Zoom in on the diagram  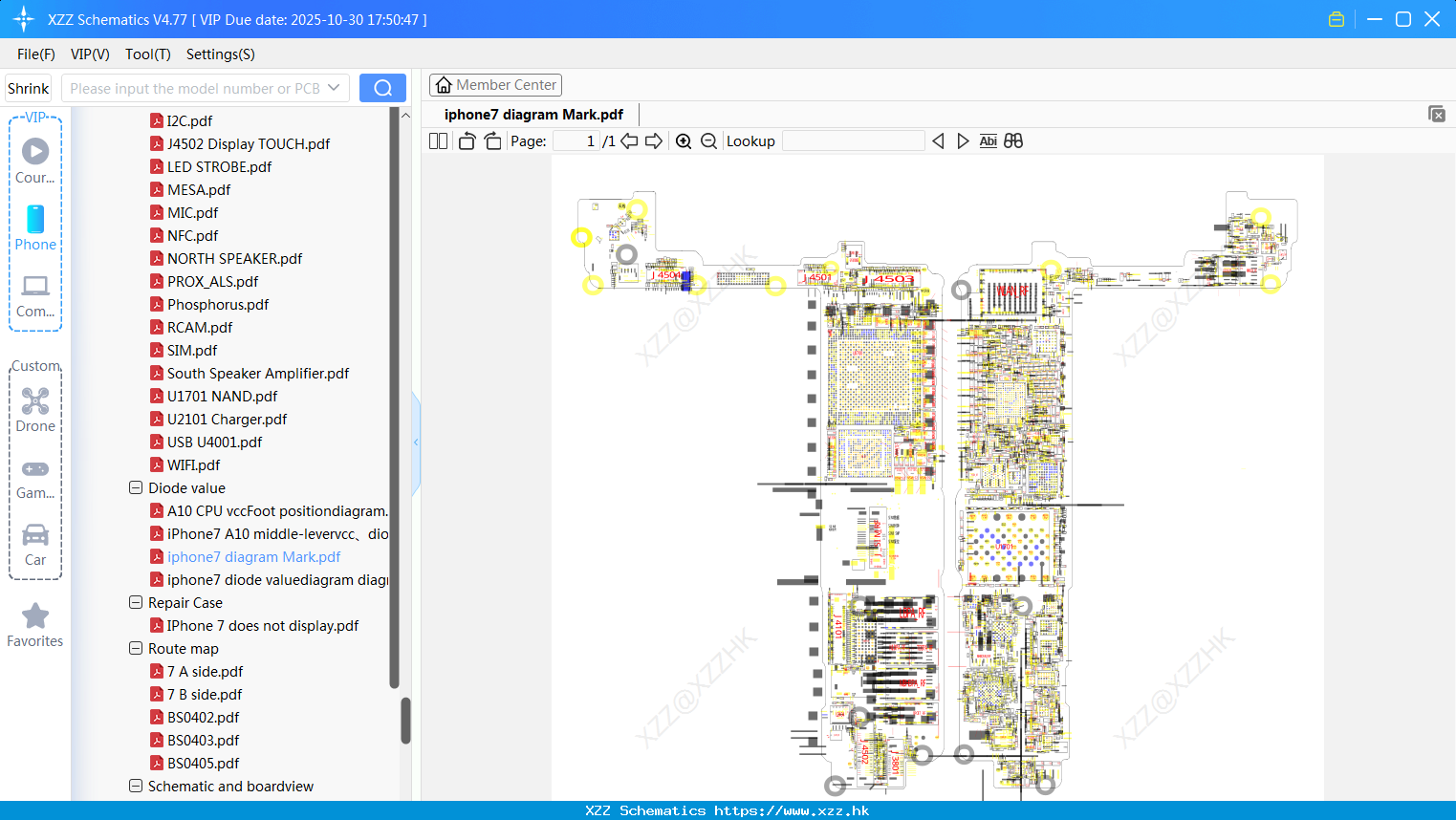684,140
